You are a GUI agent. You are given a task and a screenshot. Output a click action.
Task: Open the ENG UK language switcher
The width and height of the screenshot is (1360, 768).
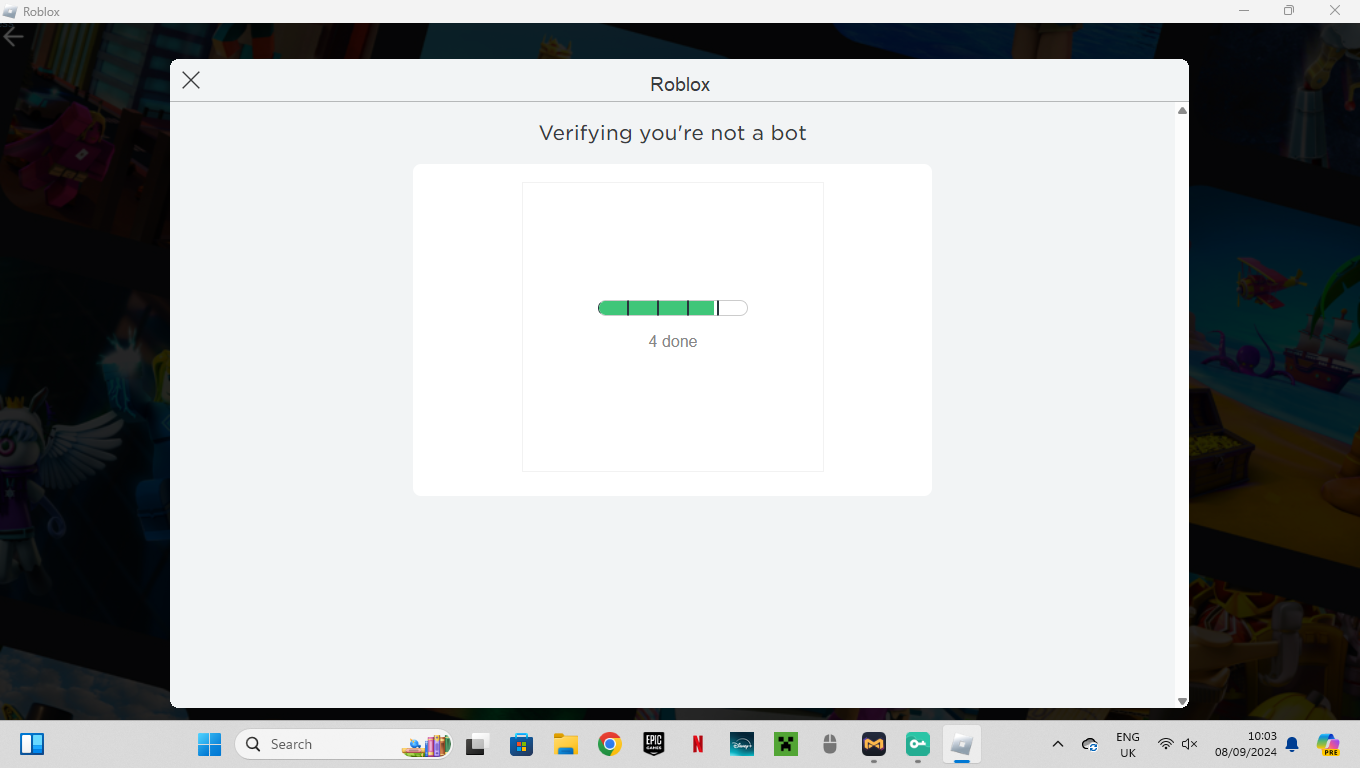click(1128, 744)
